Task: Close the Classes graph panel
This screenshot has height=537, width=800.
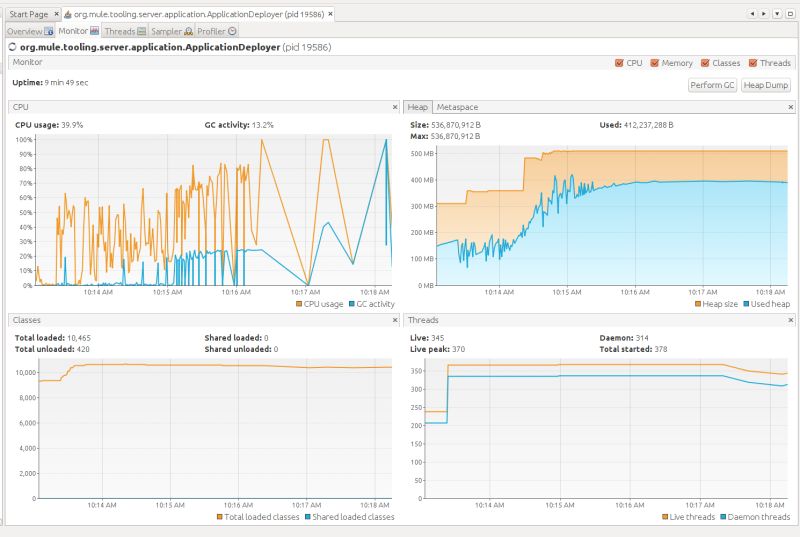Action: click(x=395, y=320)
